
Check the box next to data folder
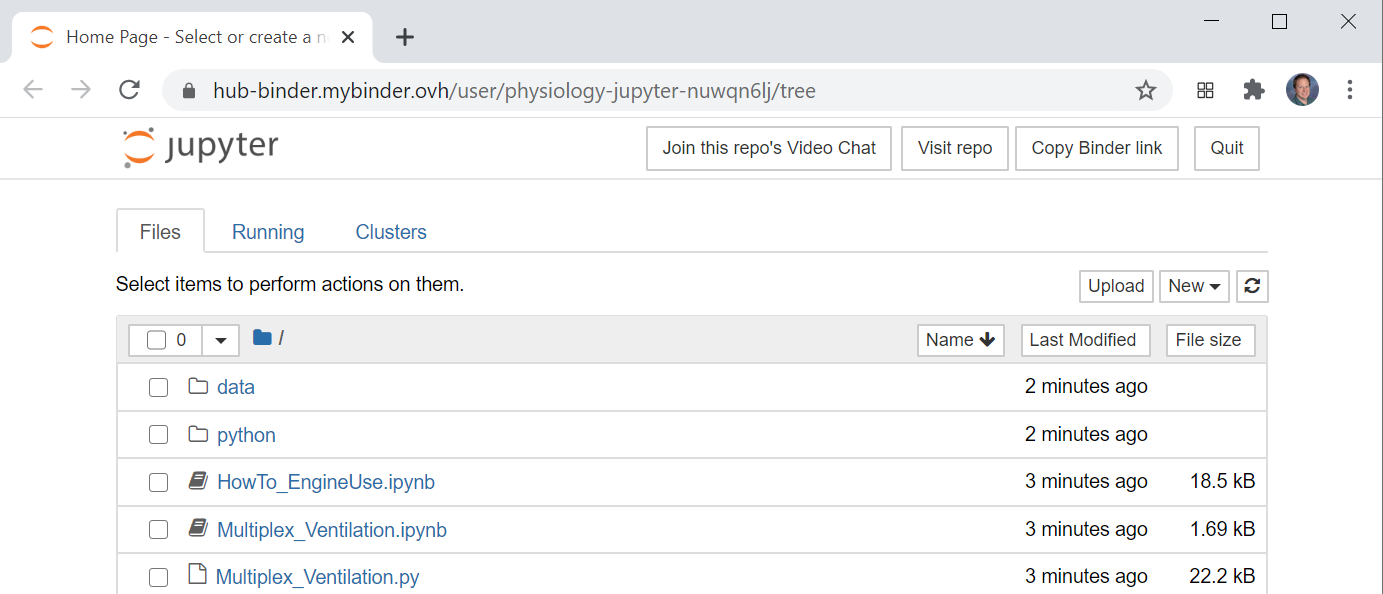[x=158, y=387]
